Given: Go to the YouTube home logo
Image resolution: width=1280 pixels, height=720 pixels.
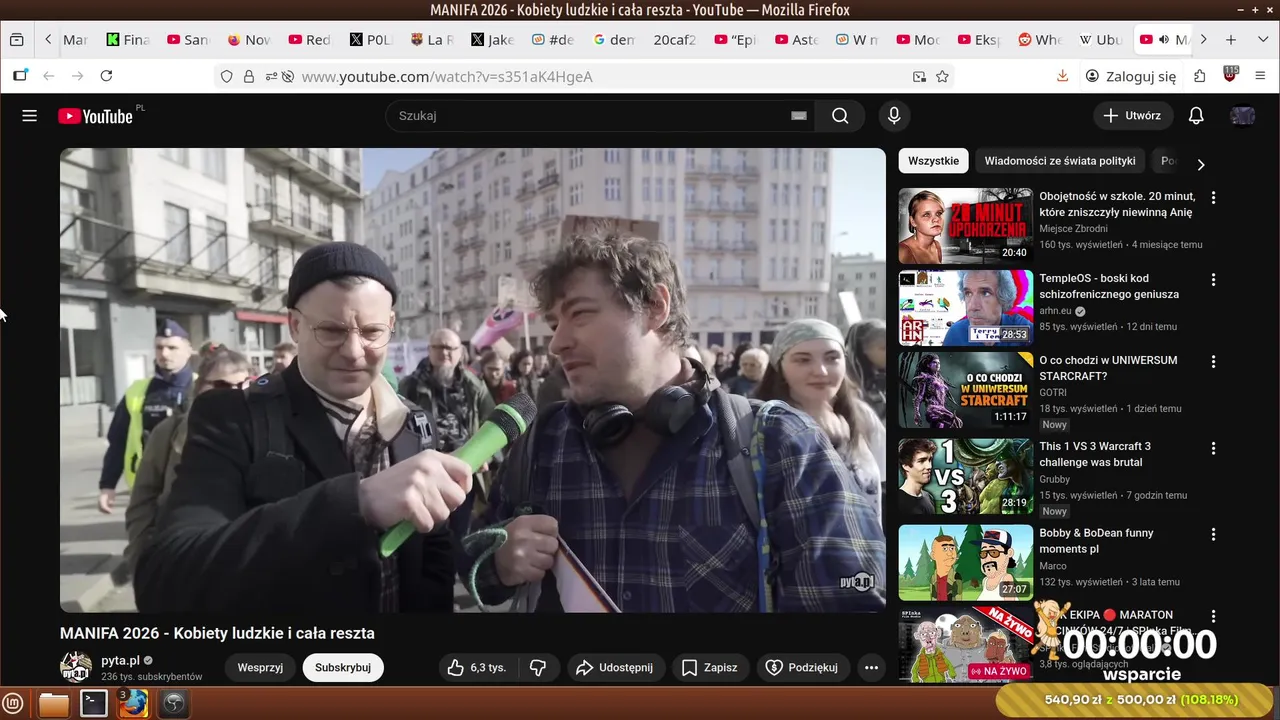Looking at the screenshot, I should 96,116.
